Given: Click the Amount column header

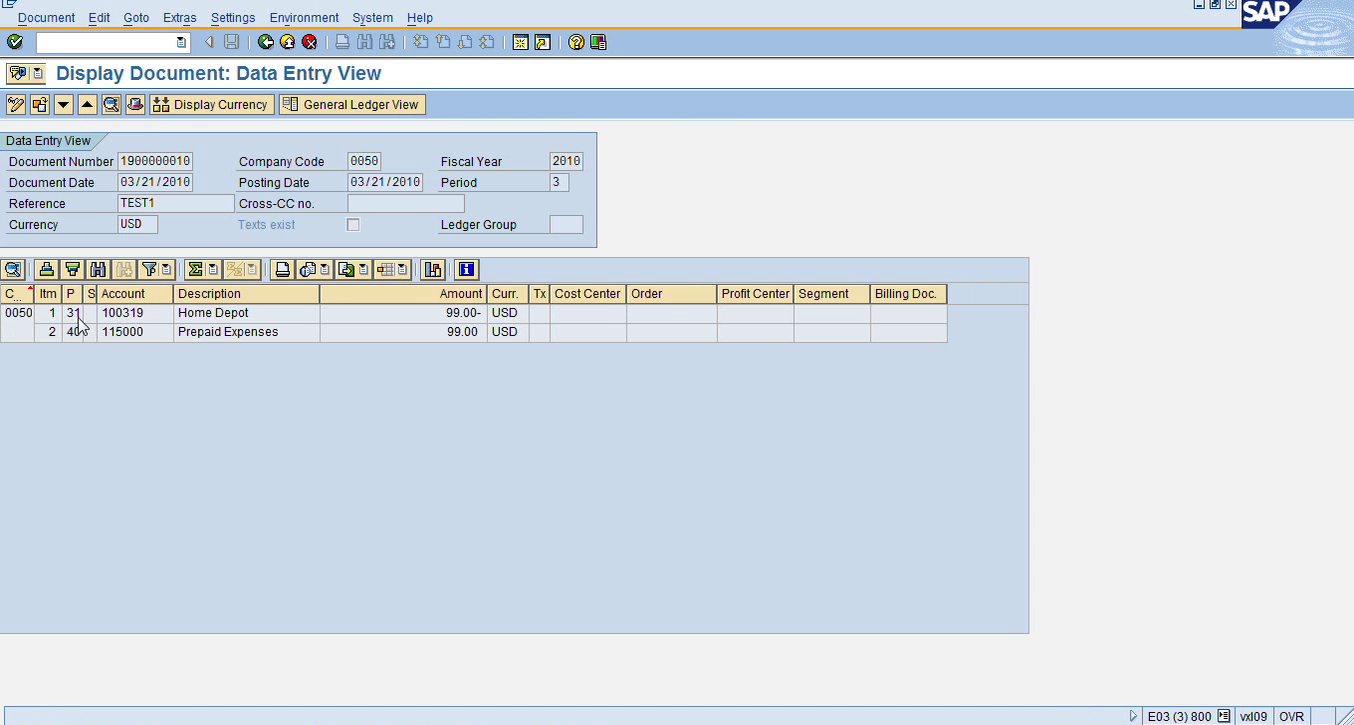Looking at the screenshot, I should [404, 294].
